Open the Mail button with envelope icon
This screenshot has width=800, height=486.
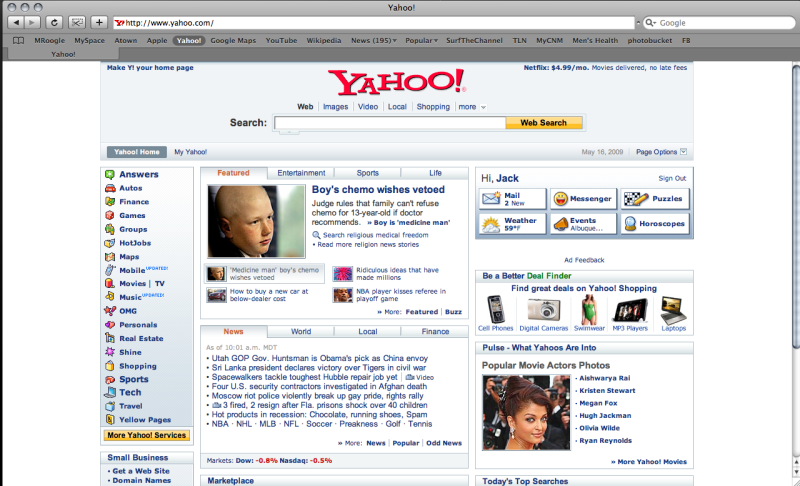513,199
